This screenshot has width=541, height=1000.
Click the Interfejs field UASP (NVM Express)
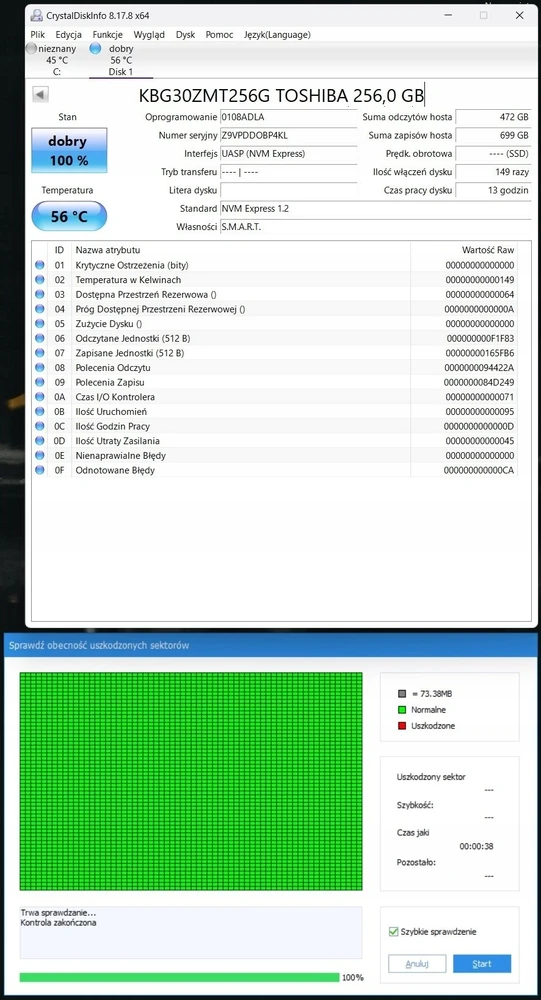pos(288,154)
